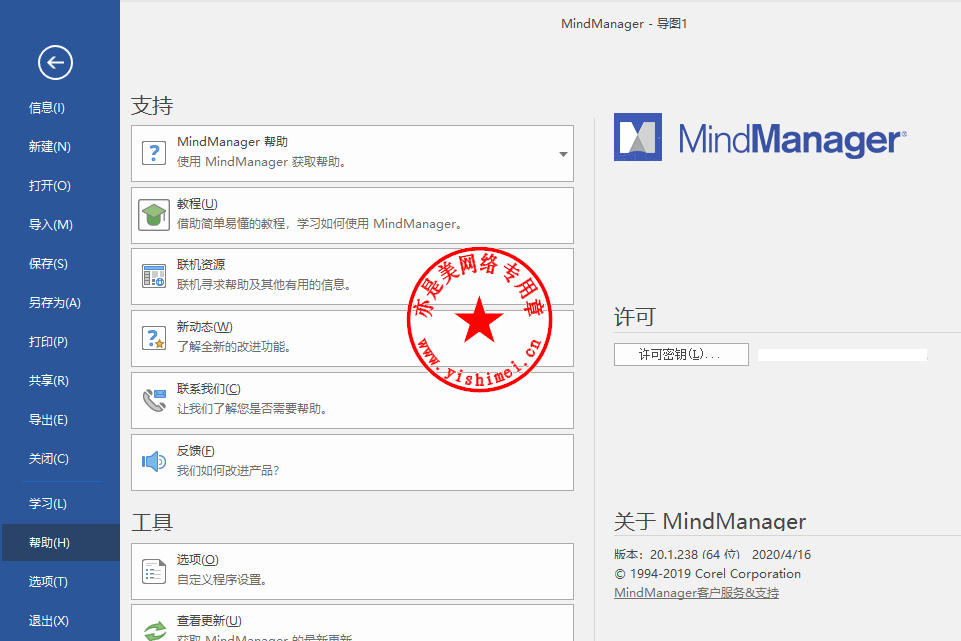
Task: Click the Contact Us (联系我们) phone icon
Action: [153, 400]
